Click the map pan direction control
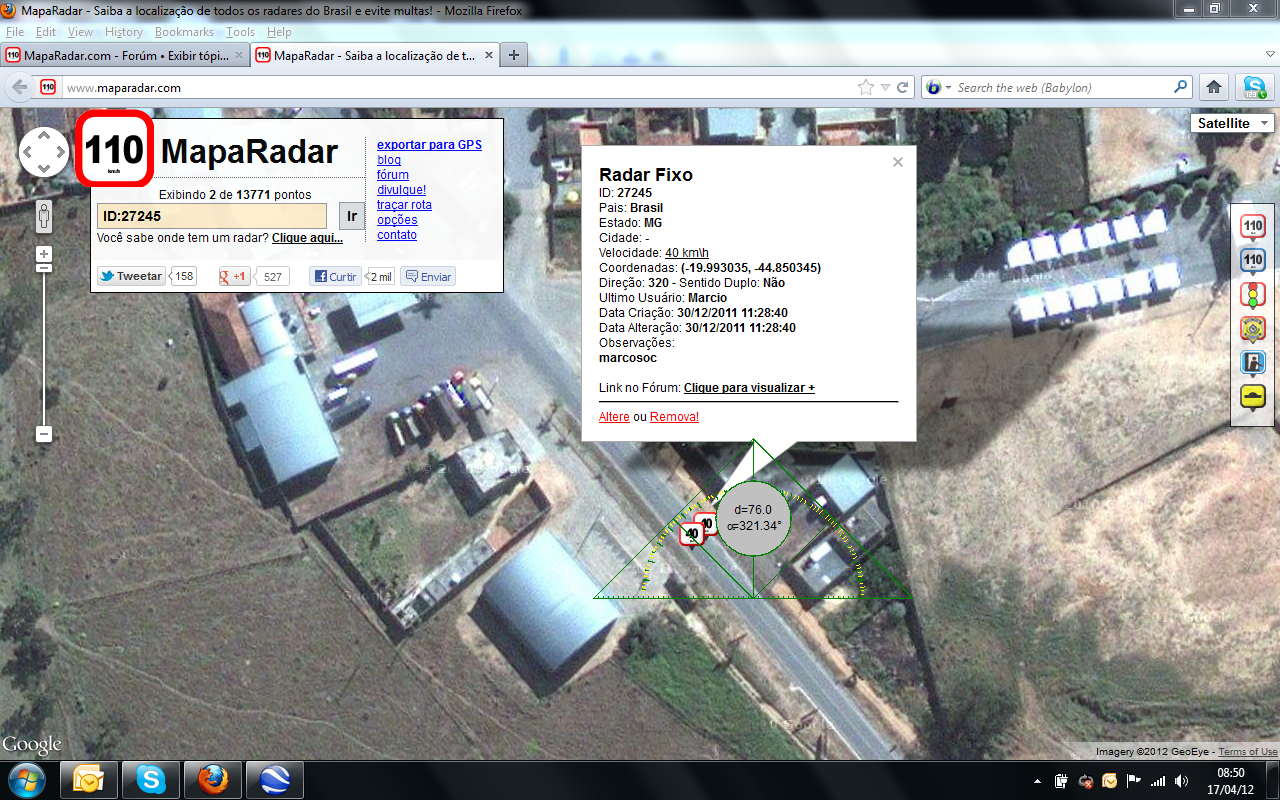Image resolution: width=1280 pixels, height=800 pixels. tap(44, 153)
